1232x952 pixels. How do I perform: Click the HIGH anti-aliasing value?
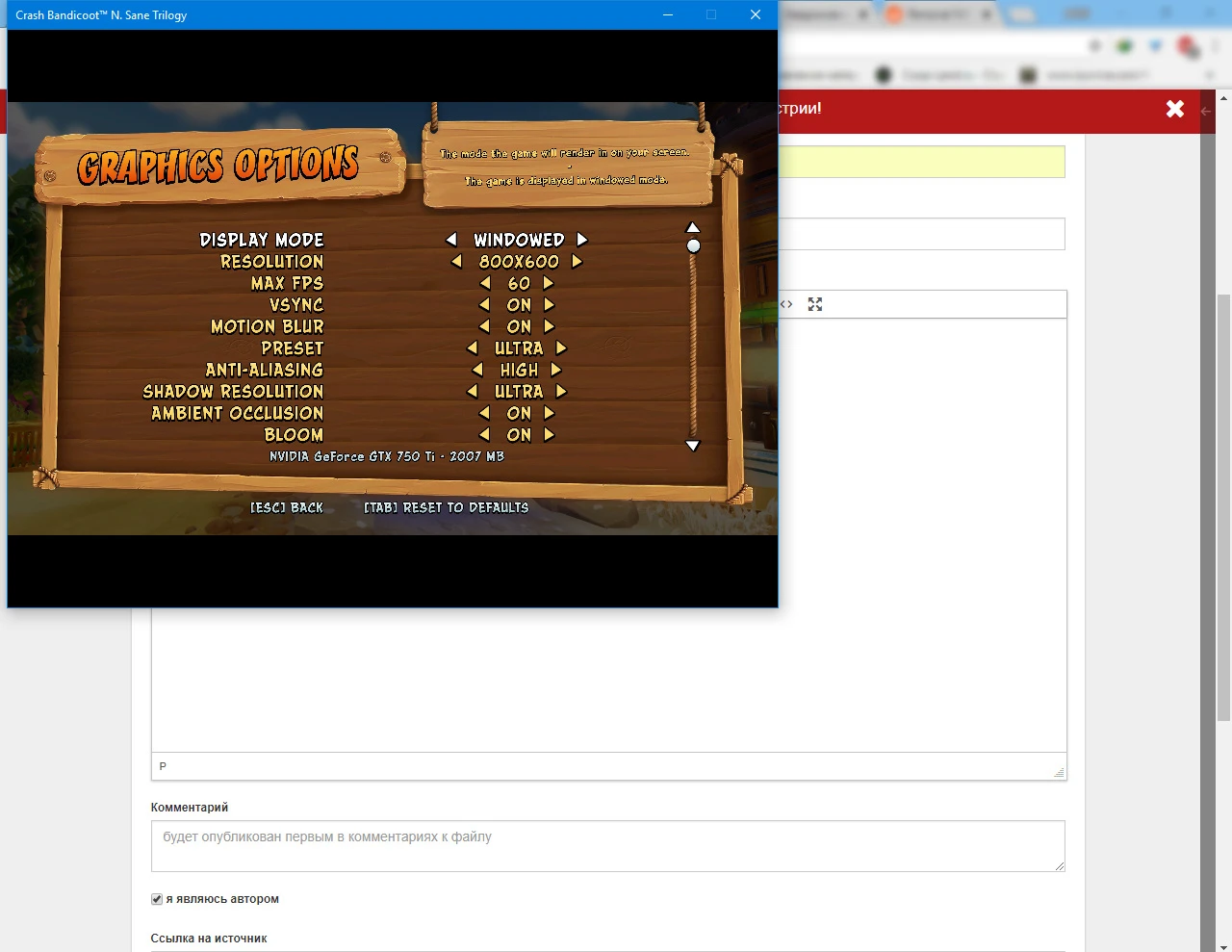520,370
